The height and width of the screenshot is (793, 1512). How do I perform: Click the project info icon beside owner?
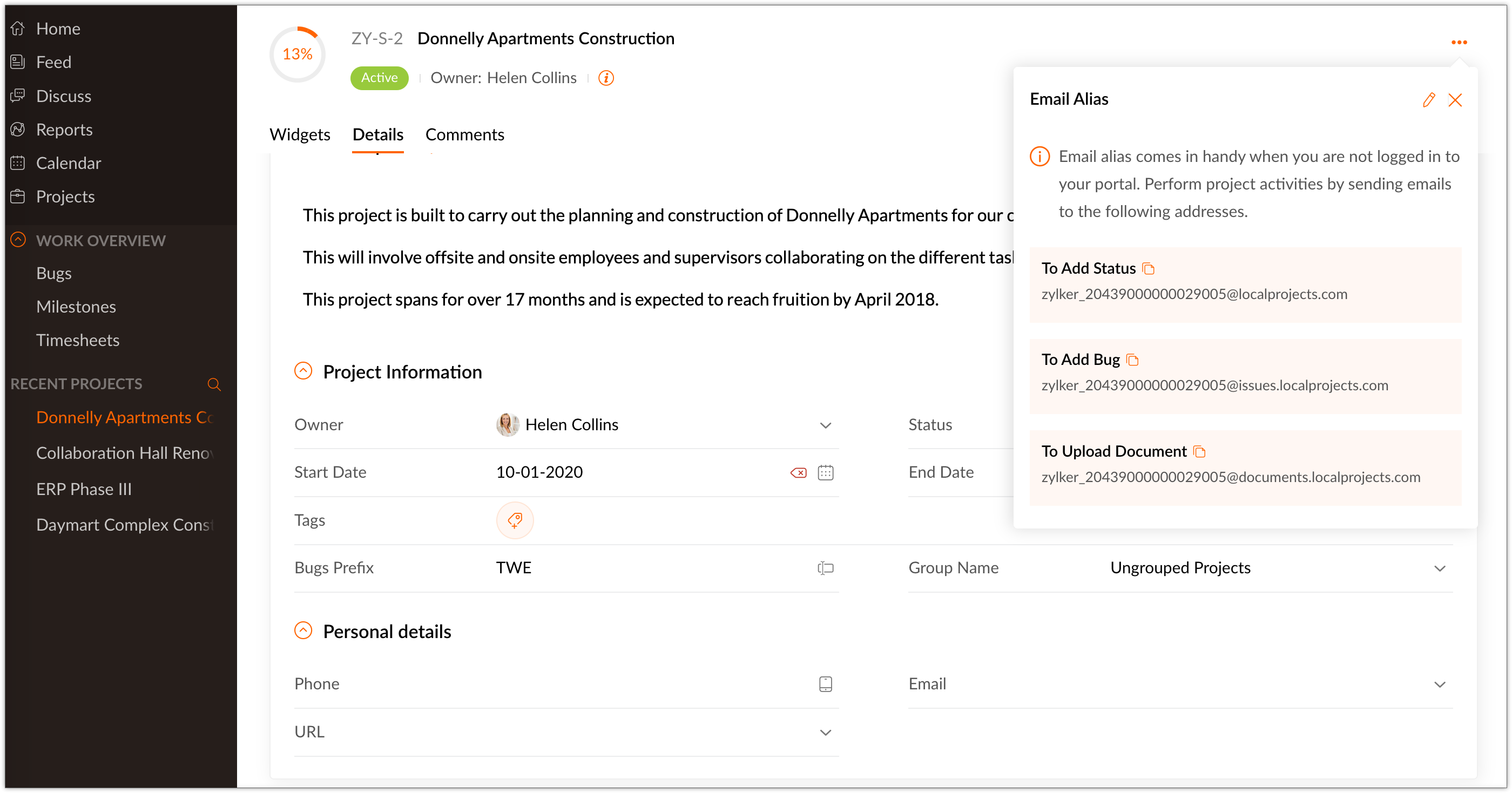point(606,78)
